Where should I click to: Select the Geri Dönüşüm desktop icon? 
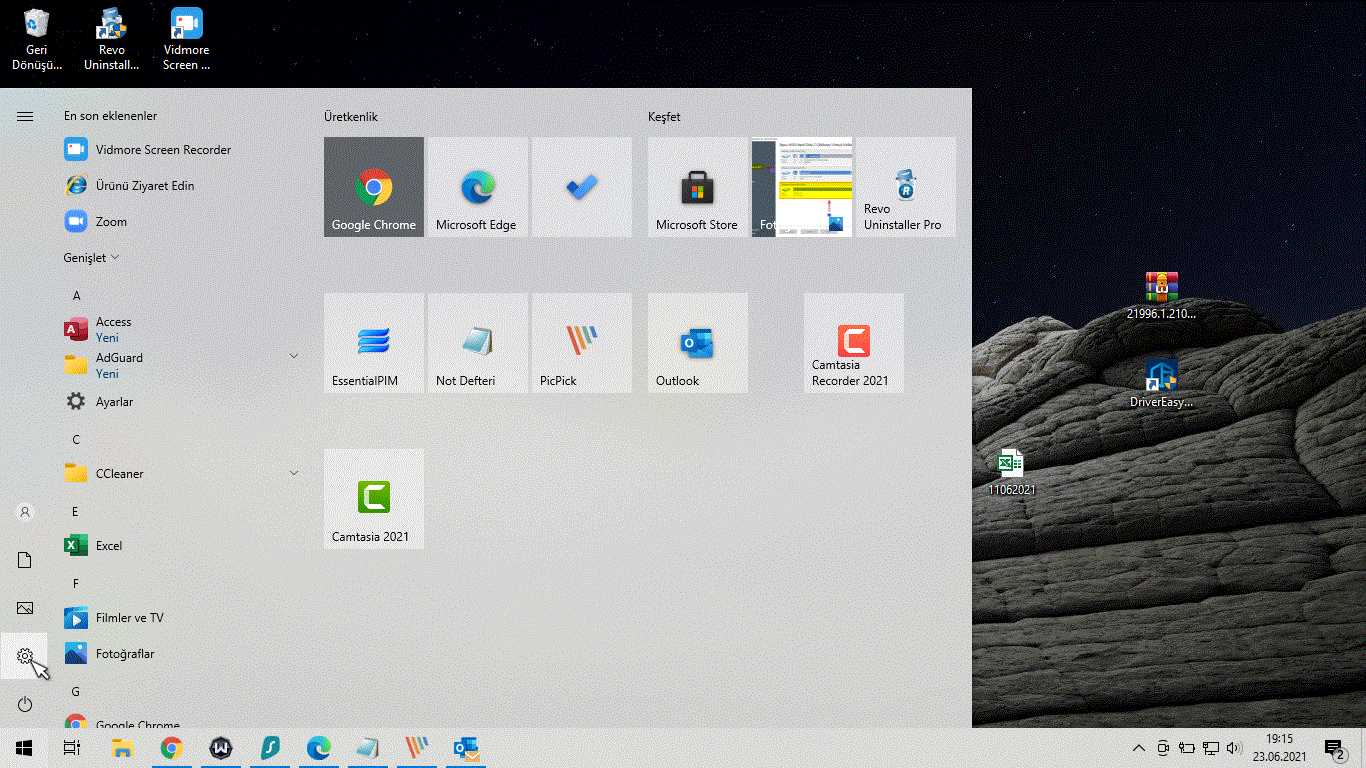point(37,40)
